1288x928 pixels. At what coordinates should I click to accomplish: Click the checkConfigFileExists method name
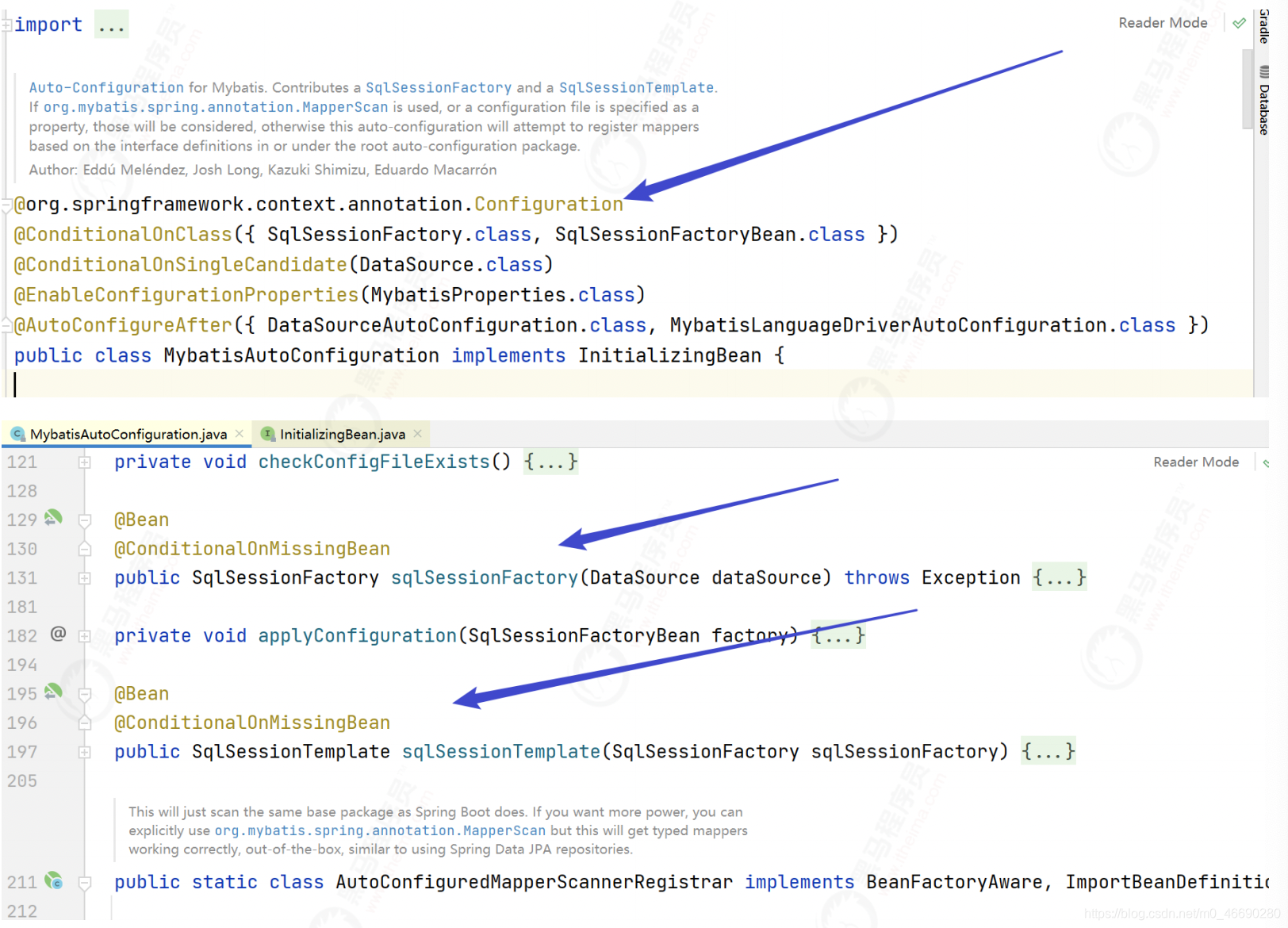[x=374, y=462]
